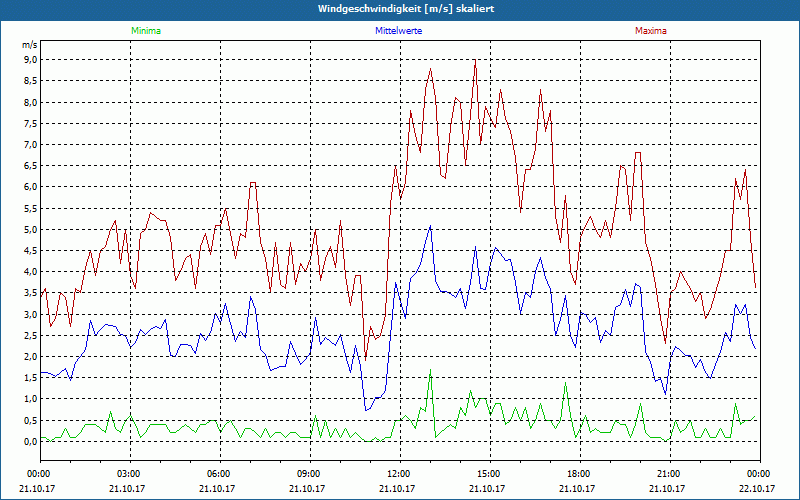Click the Maxima legend label
800x500 pixels.
(x=649, y=31)
